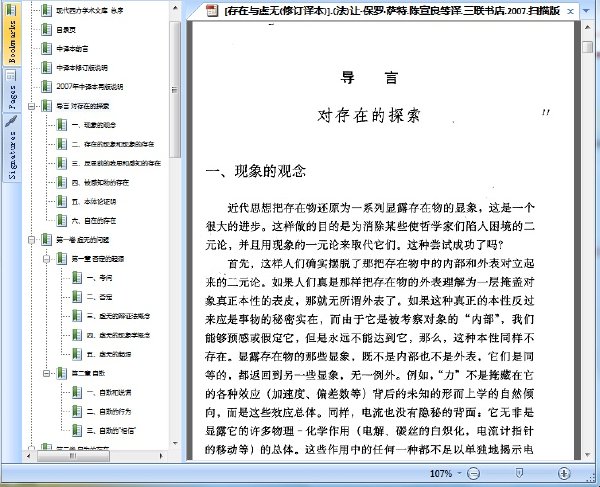
Task: Click bookmarks panel scroll down arrow
Action: coord(175,443)
